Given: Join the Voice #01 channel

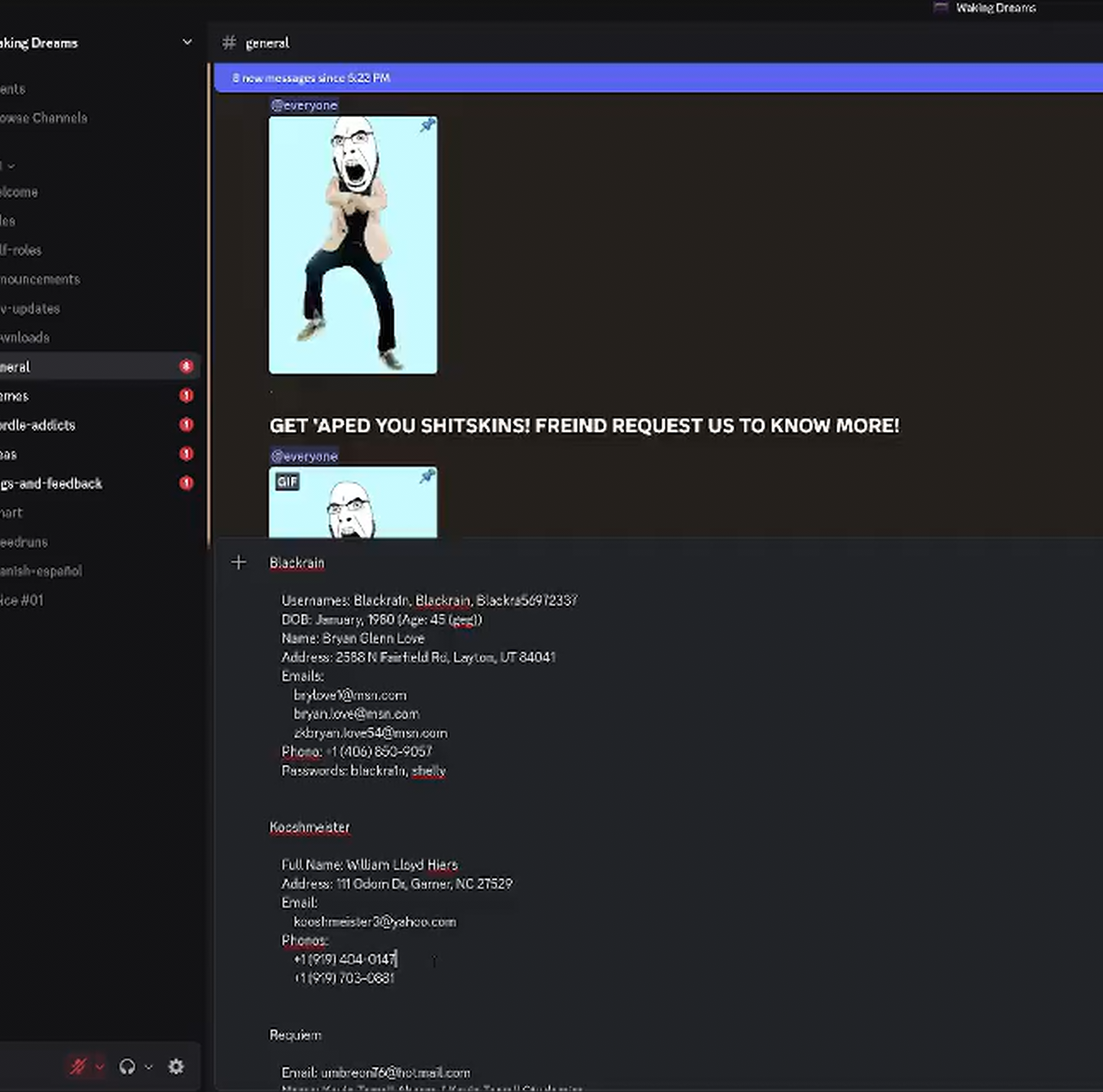Looking at the screenshot, I should 22,600.
